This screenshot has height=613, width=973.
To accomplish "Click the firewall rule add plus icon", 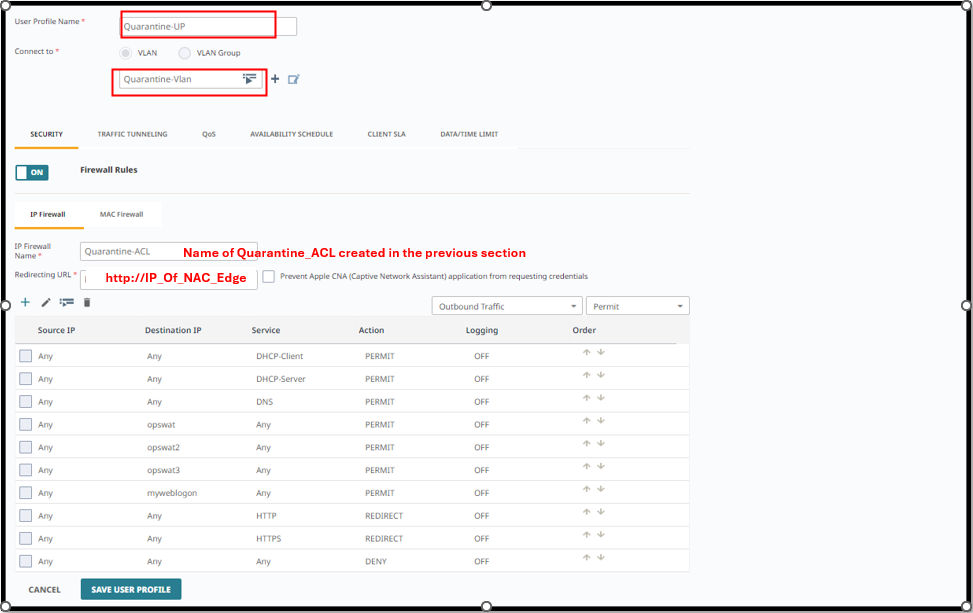I will [x=25, y=302].
